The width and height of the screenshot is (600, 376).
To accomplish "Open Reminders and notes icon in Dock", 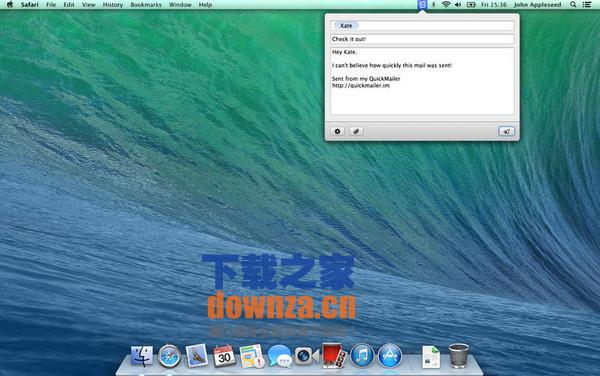I will coord(252,356).
